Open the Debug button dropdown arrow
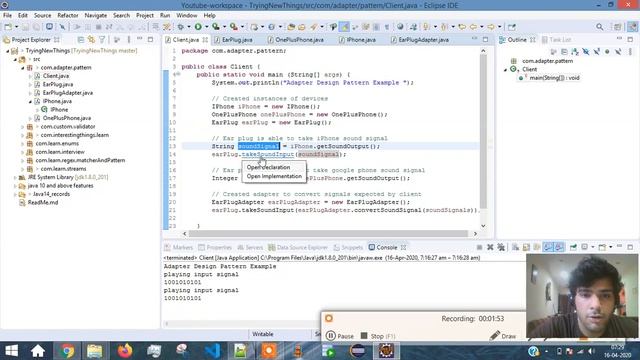The height and width of the screenshot is (360, 640). tap(189, 27)
